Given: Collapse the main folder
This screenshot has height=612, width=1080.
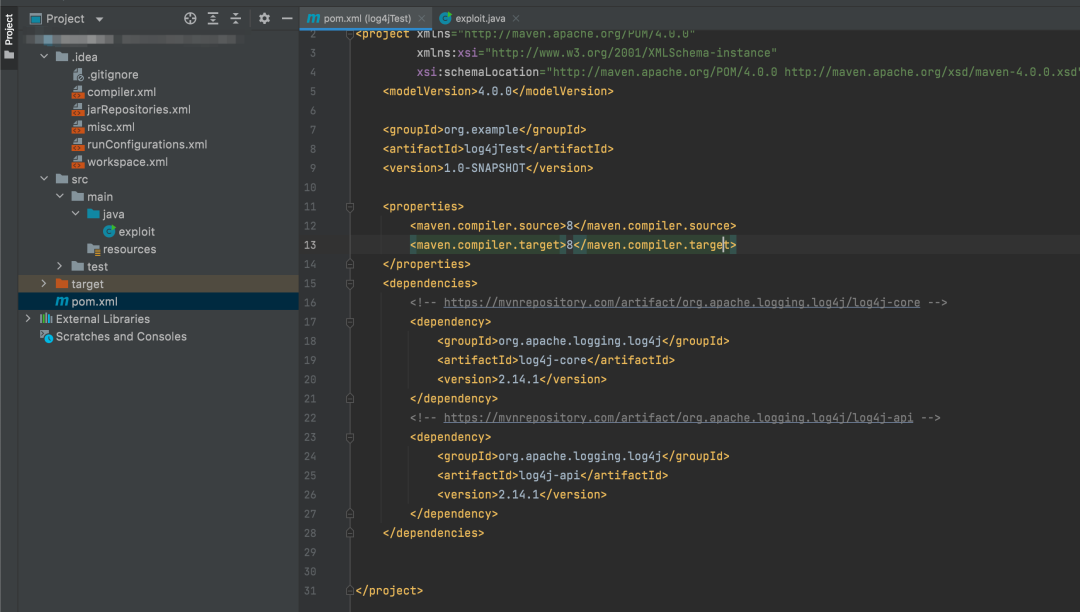Looking at the screenshot, I should pyautogui.click(x=60, y=196).
